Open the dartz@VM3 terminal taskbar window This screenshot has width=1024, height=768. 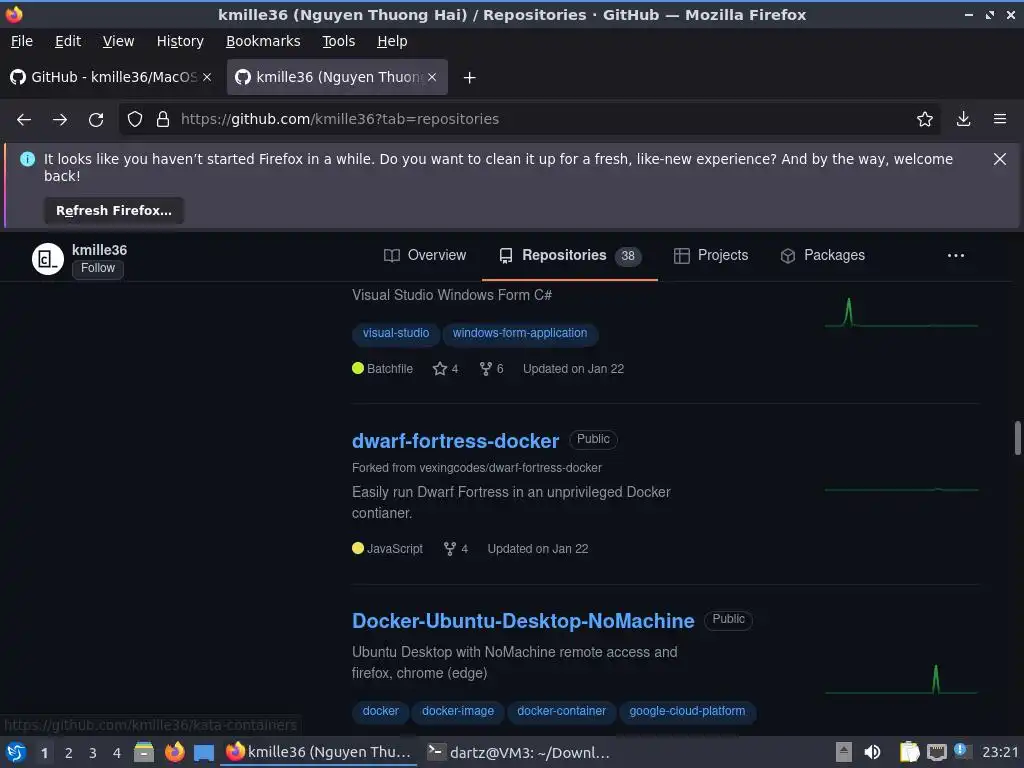pos(518,752)
